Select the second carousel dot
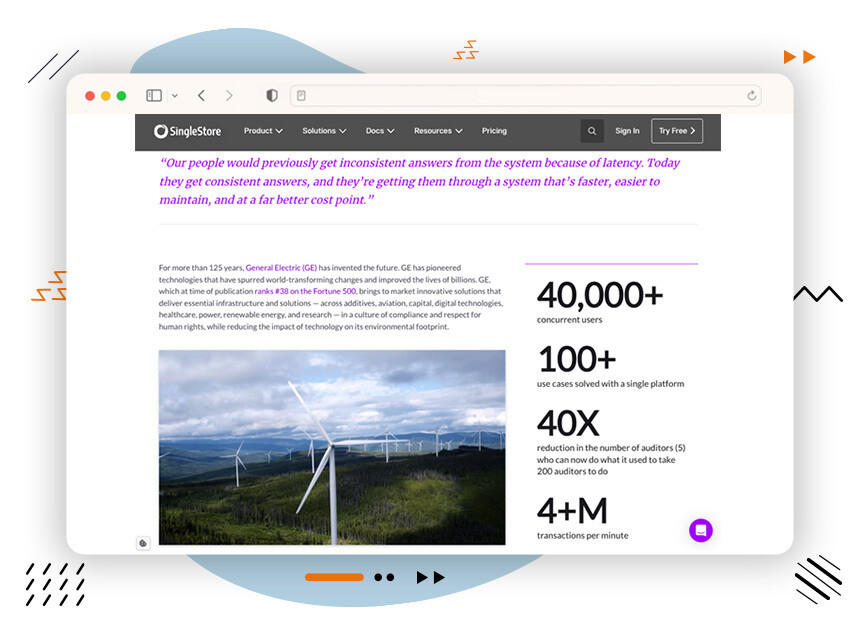This screenshot has height=628, width=860. (x=391, y=577)
